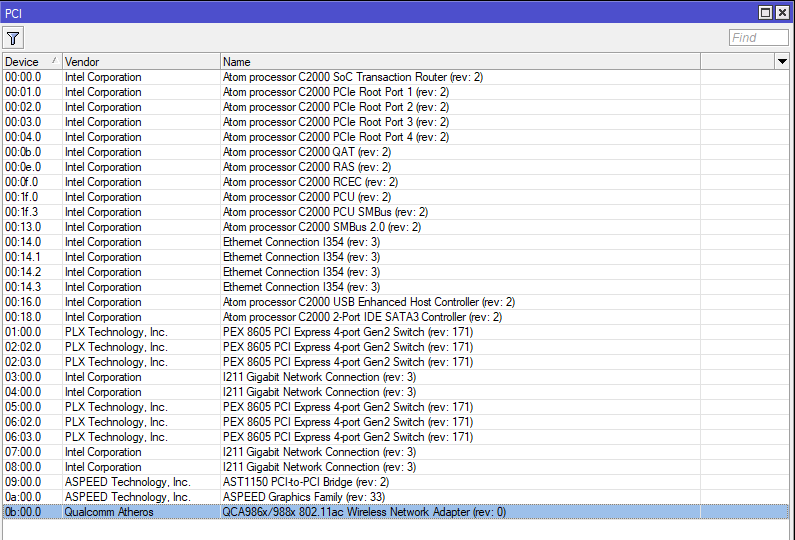Image resolution: width=795 pixels, height=540 pixels.
Task: Select PCIe Root Port 1 row
Action: click(x=395, y=92)
